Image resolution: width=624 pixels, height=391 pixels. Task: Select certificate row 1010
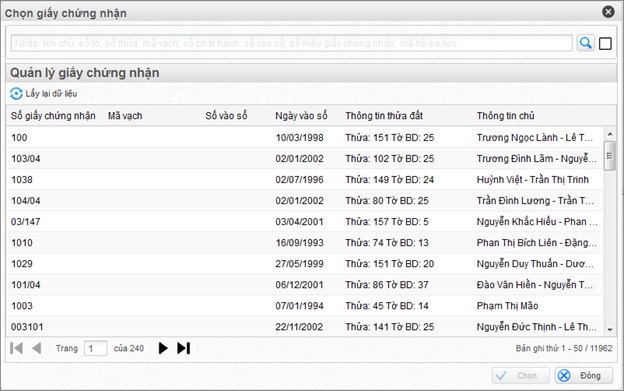pyautogui.click(x=305, y=243)
